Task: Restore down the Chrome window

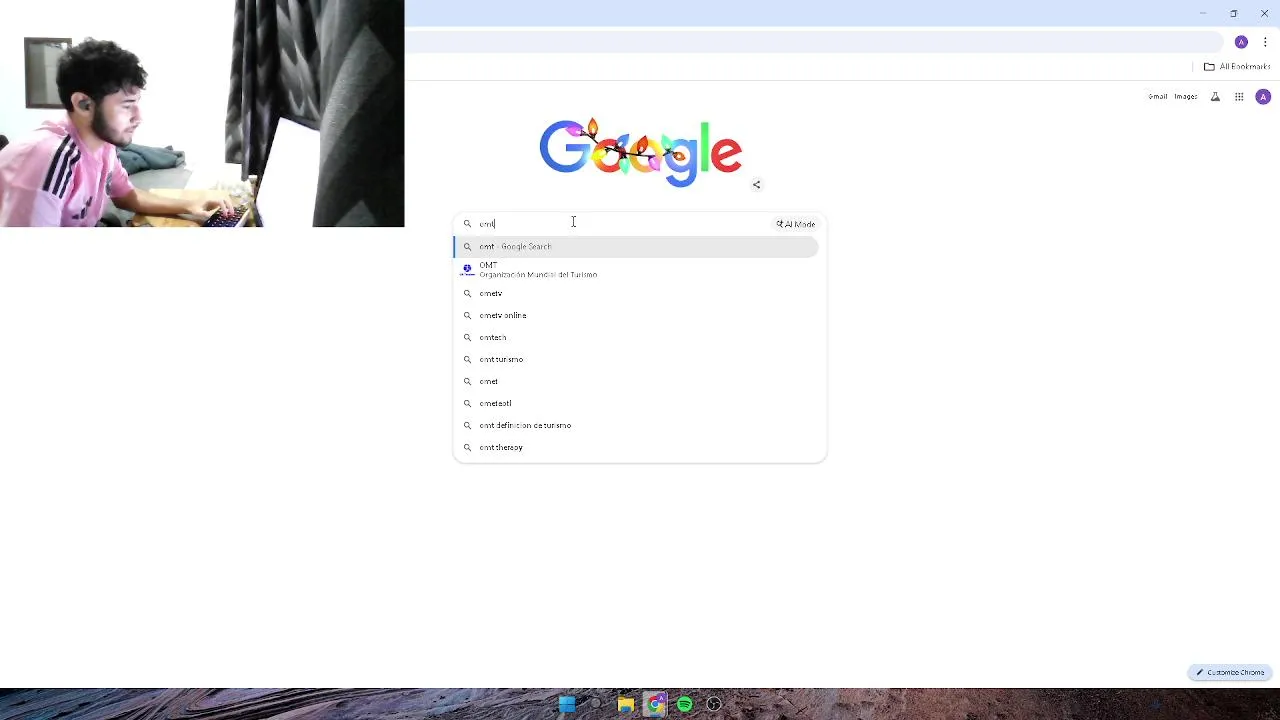Action: coord(1233,13)
